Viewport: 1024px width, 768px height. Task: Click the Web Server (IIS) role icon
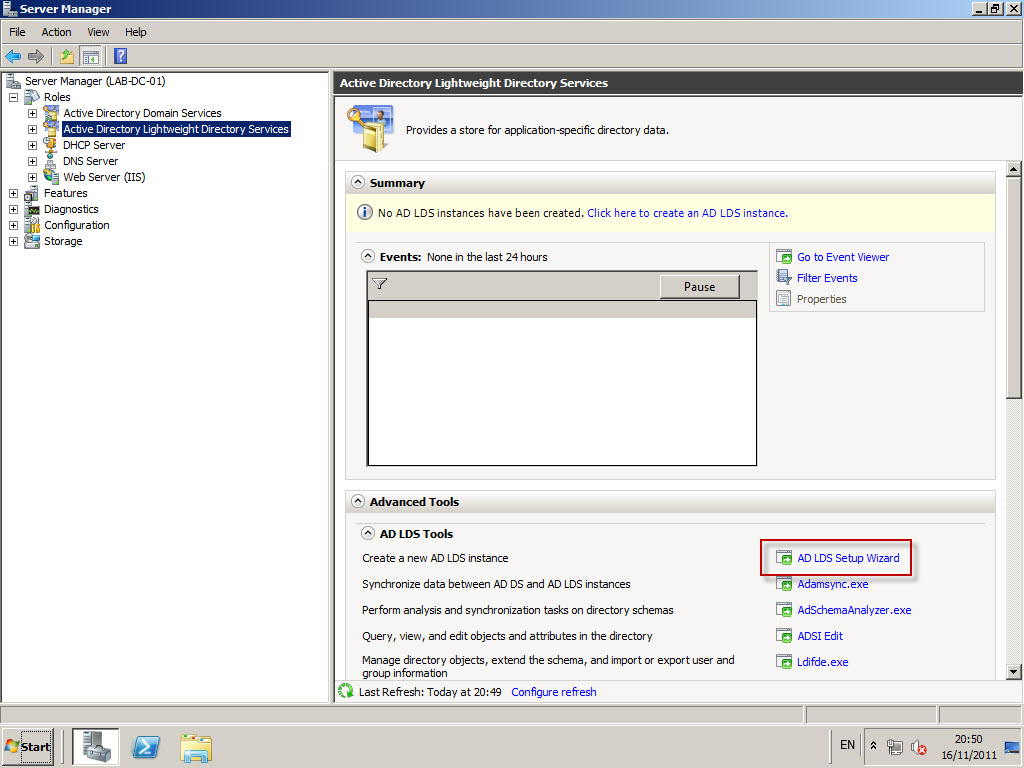pos(51,176)
